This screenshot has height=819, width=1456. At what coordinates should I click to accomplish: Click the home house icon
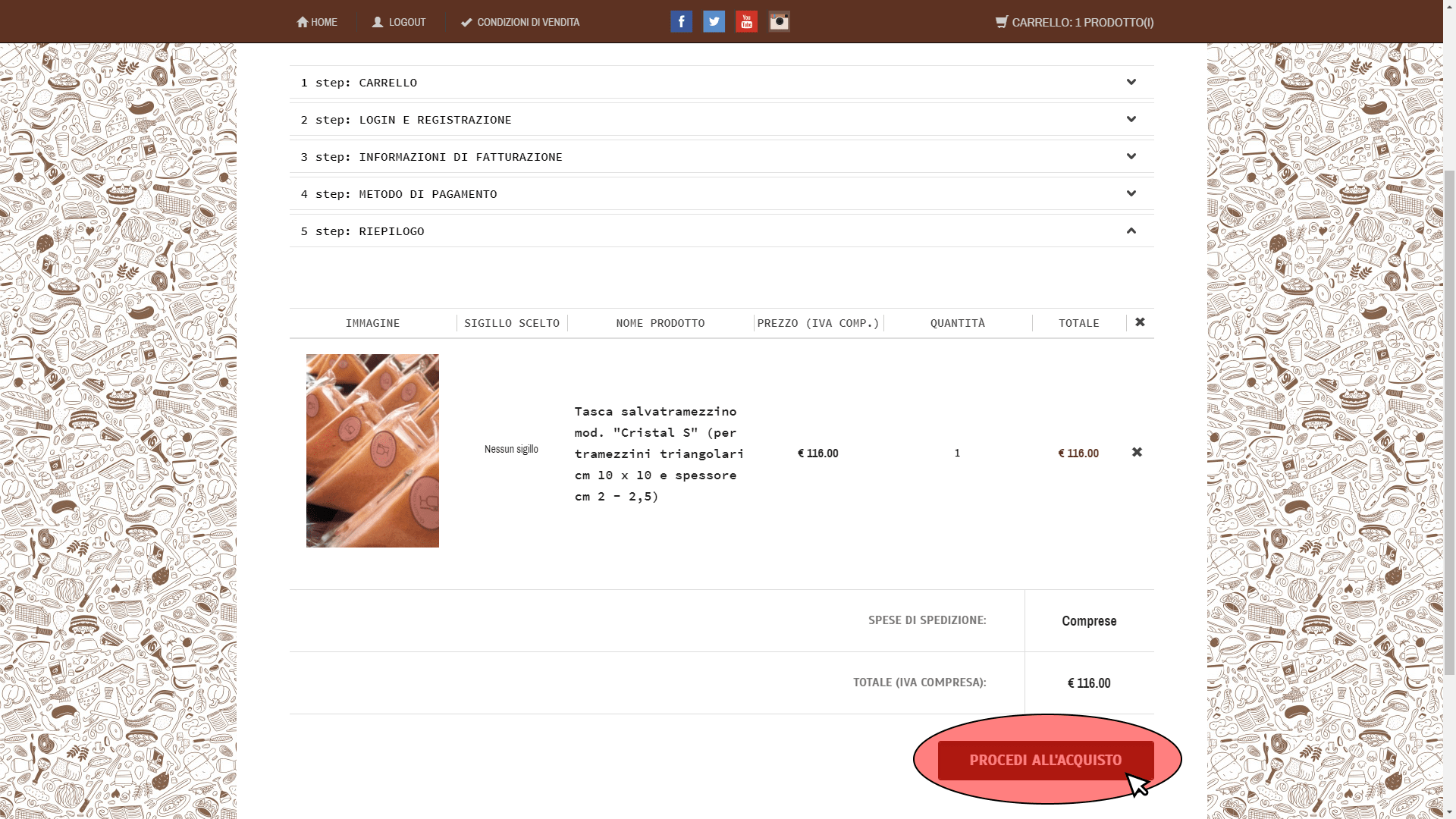303,22
